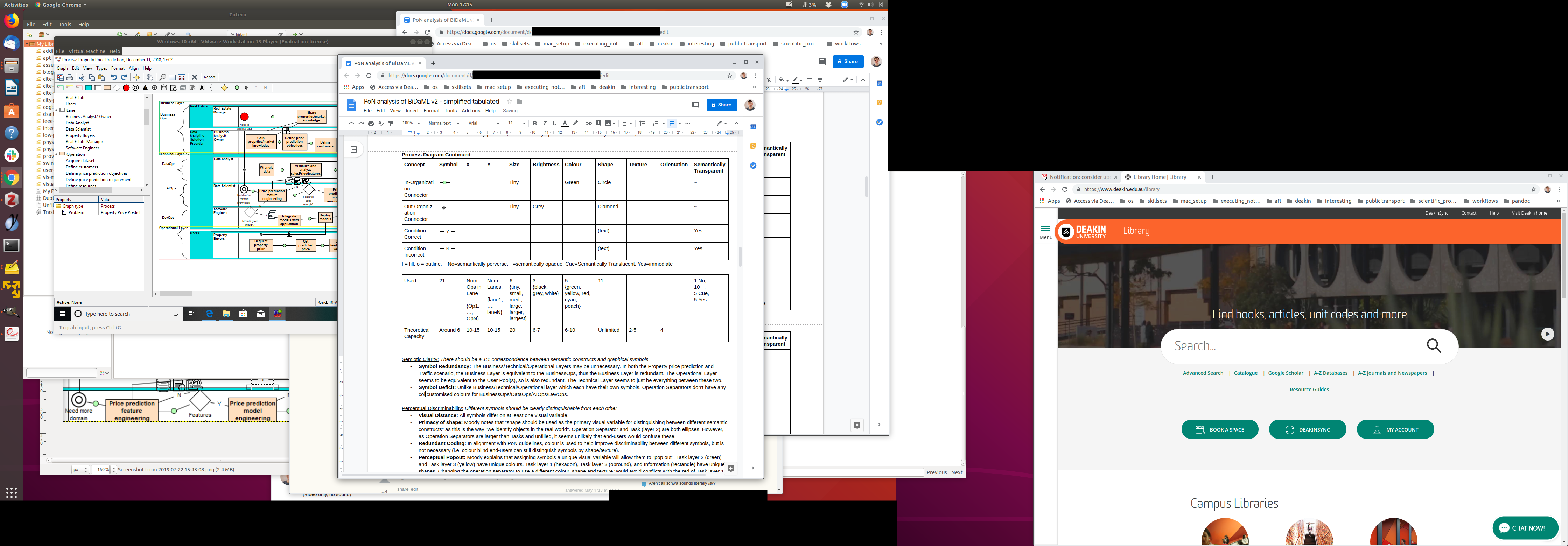Click the BOOK A SPACE button

tap(1220, 430)
